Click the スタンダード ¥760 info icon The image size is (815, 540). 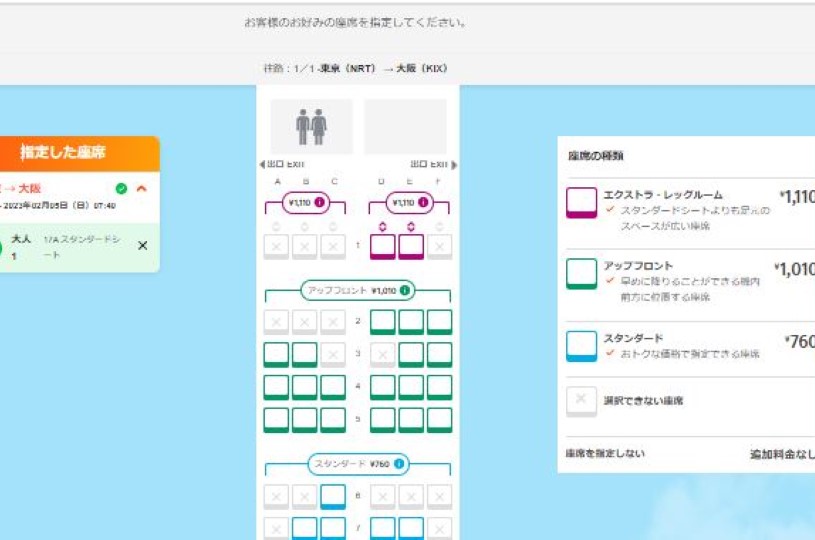[x=399, y=464]
